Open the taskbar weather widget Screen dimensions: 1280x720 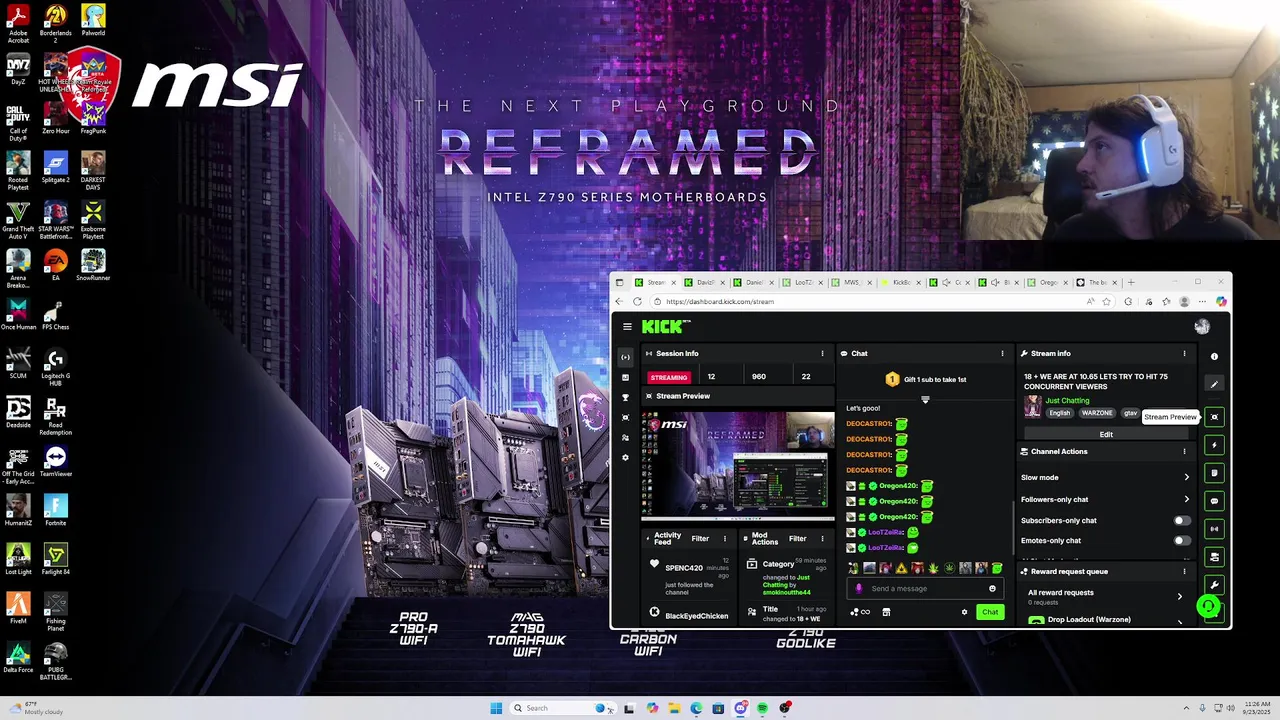coord(37,708)
